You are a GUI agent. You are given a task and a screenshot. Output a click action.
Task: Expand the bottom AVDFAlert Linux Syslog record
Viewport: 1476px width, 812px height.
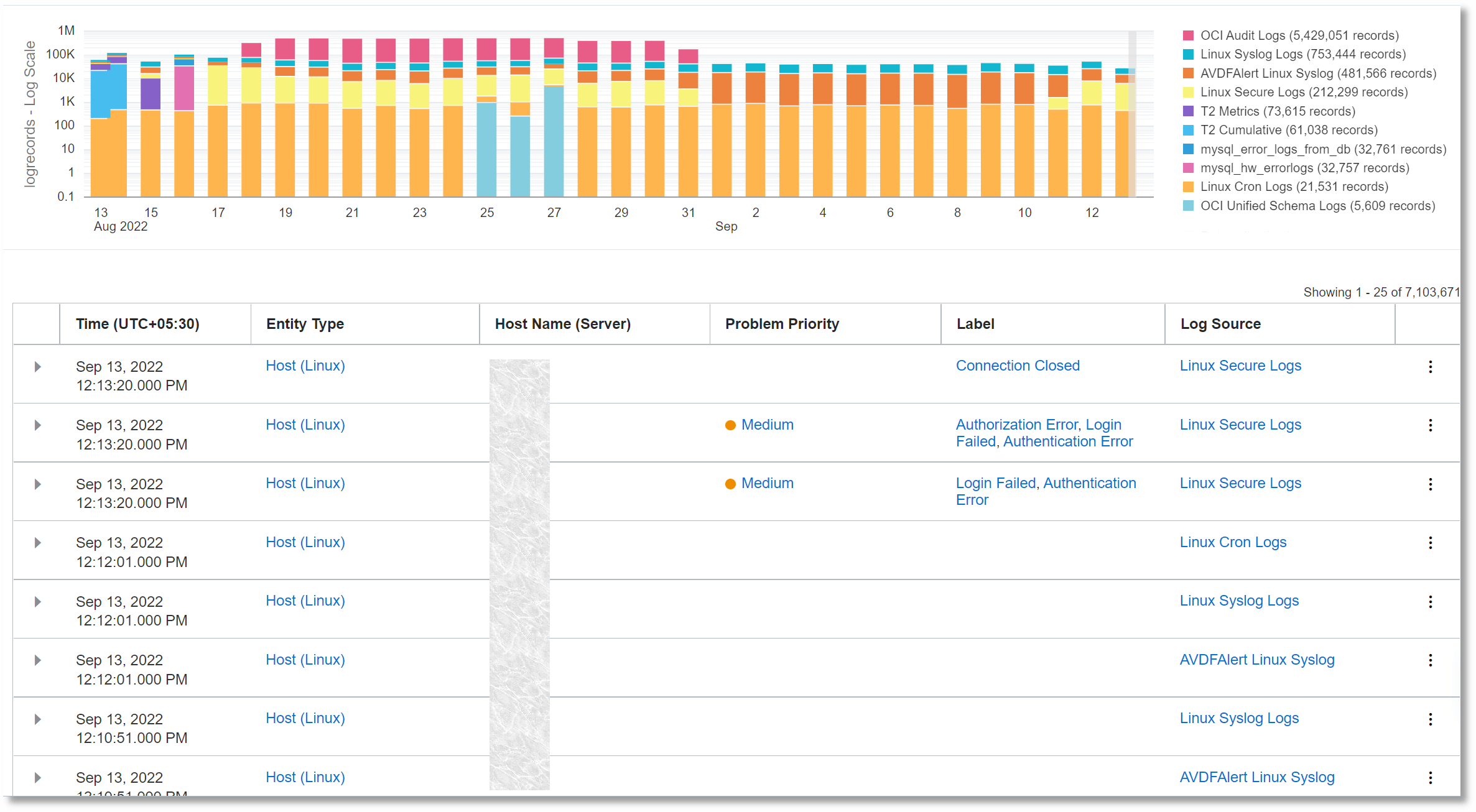point(37,777)
